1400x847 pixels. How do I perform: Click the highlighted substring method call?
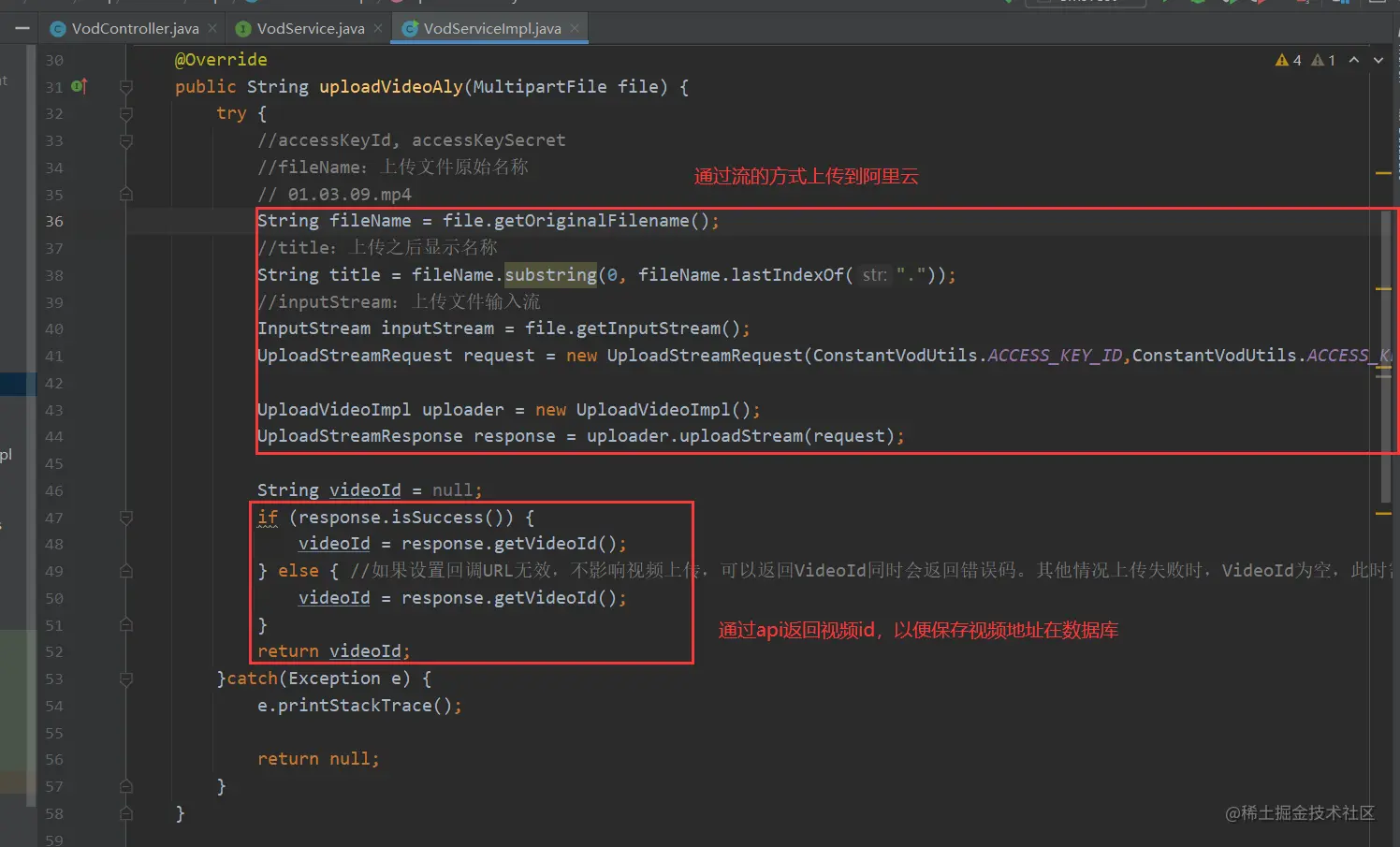(550, 275)
